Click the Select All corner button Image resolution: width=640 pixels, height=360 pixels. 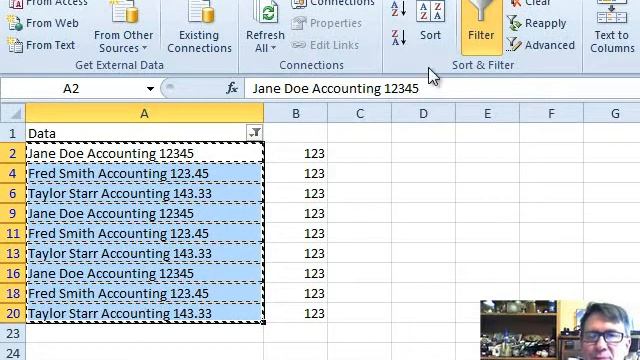13,113
